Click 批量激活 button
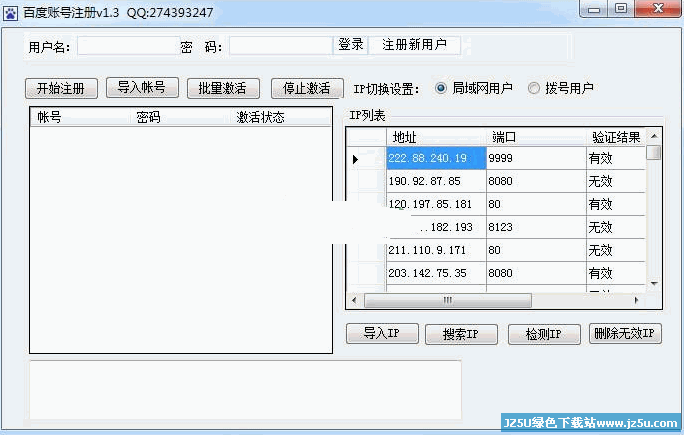The width and height of the screenshot is (684, 435). 223,89
